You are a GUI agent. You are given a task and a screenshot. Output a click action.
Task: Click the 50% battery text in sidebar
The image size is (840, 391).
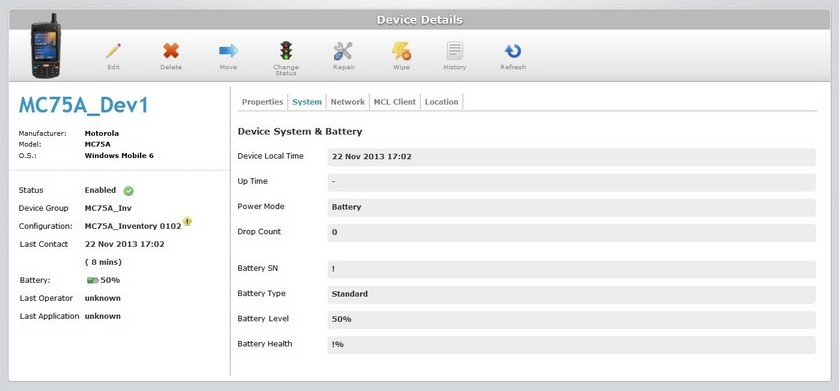tap(110, 280)
